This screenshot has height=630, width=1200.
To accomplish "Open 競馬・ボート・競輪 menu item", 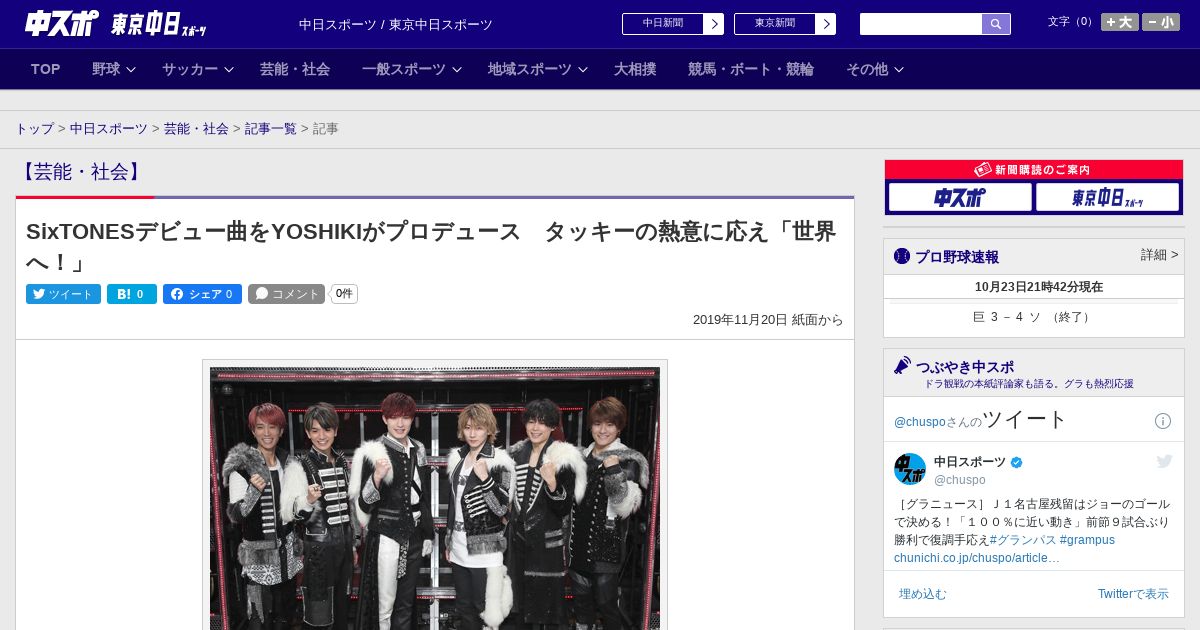I will [x=751, y=69].
